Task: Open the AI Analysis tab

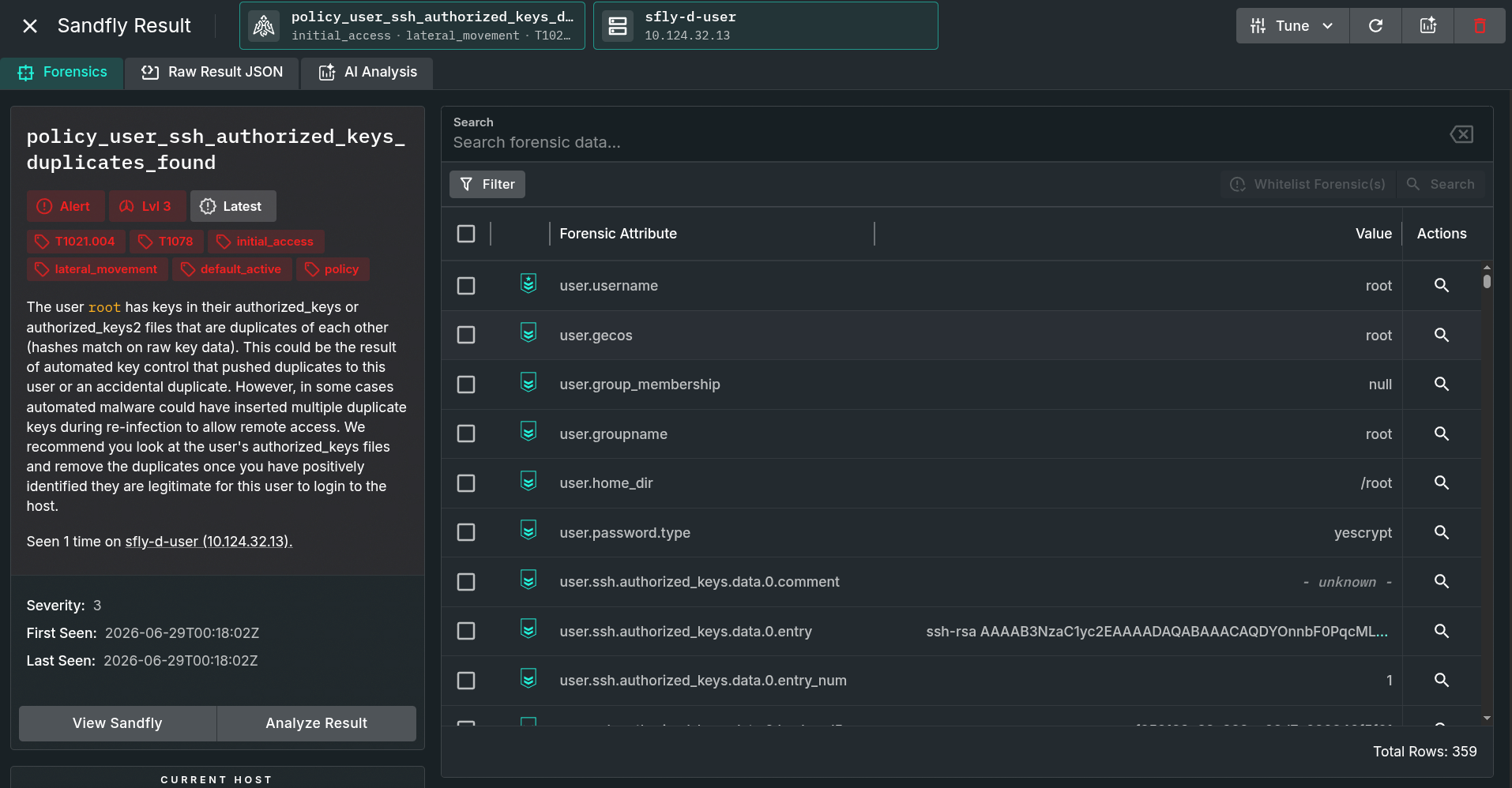Action: [367, 73]
